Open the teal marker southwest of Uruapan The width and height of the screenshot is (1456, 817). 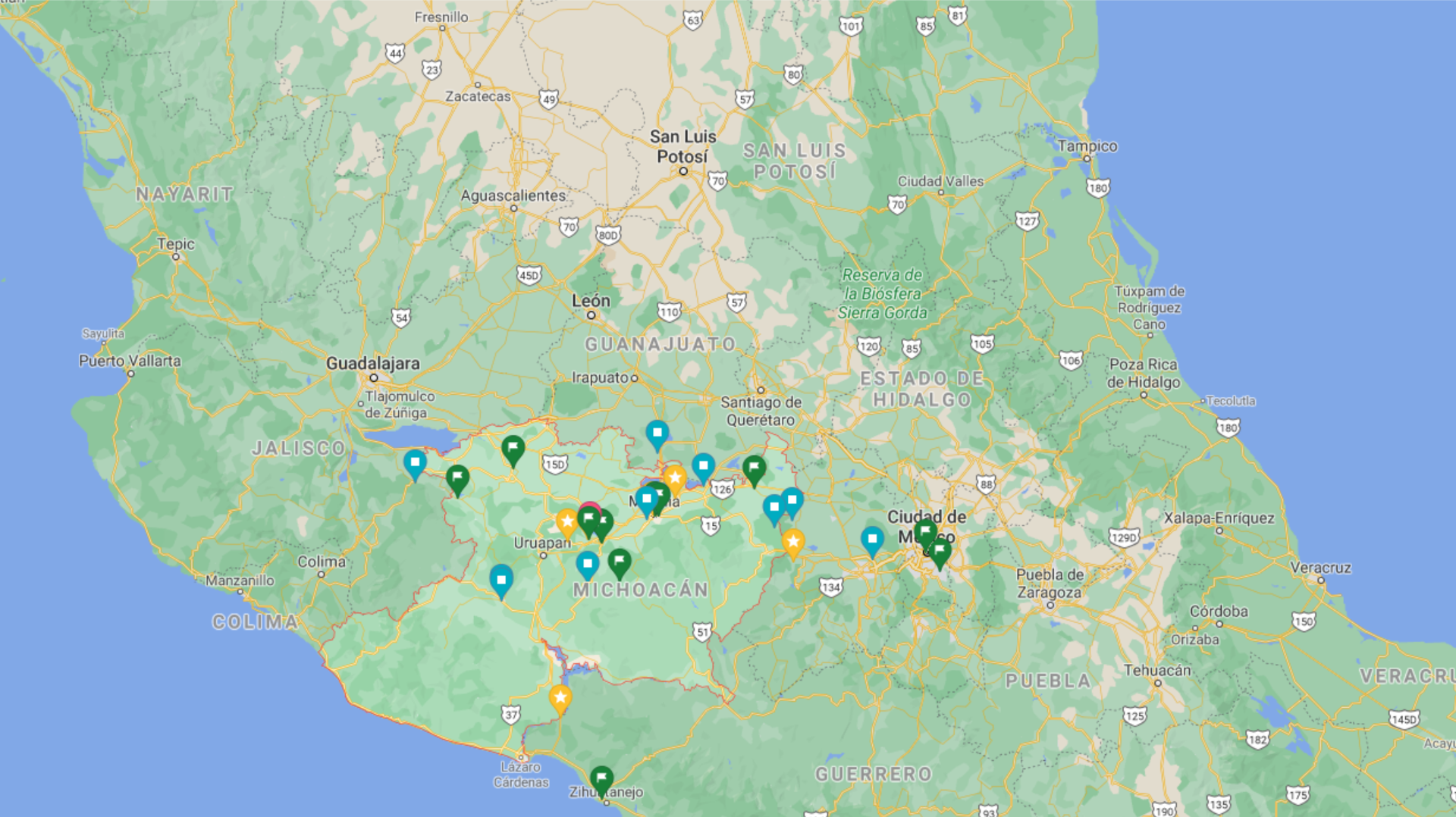500,580
